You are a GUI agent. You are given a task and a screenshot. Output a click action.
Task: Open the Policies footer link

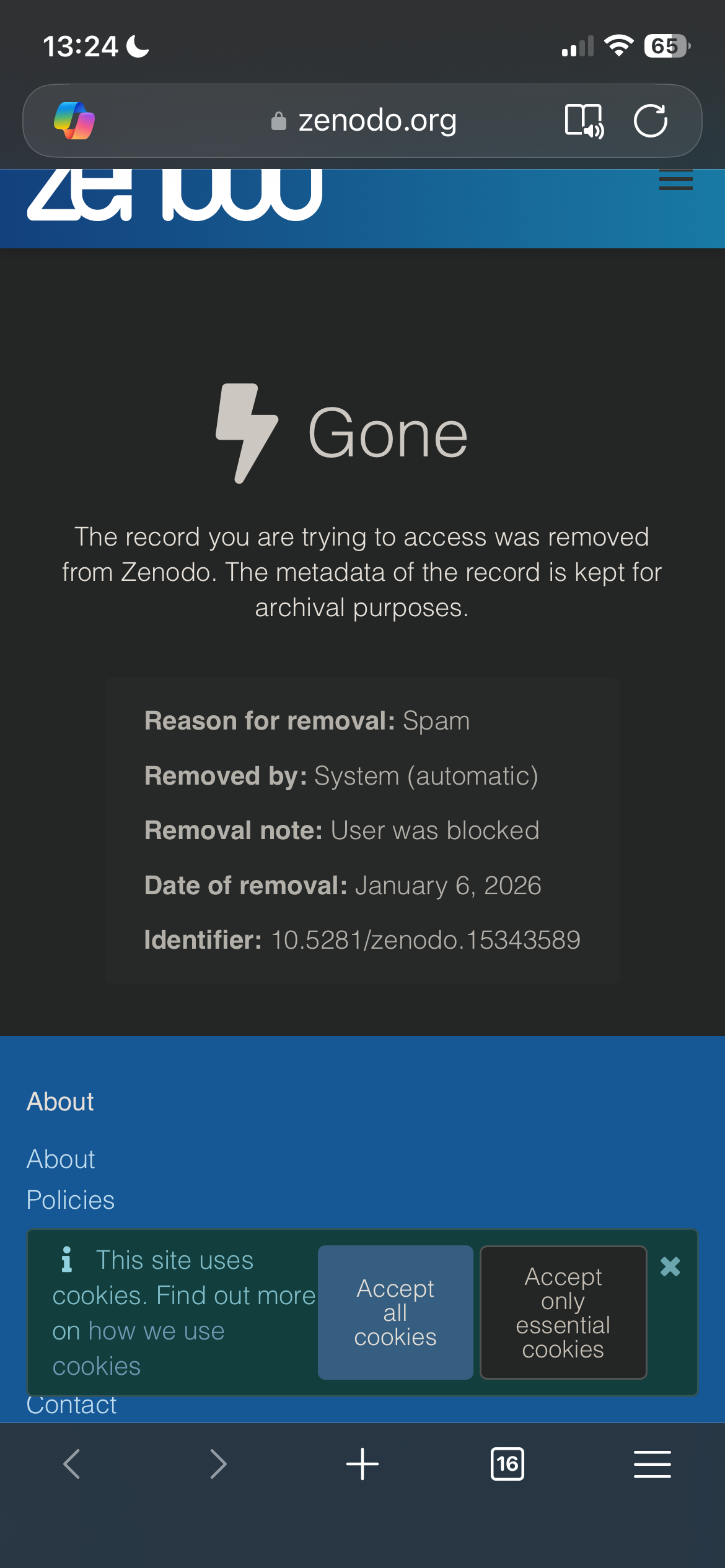click(x=71, y=1200)
